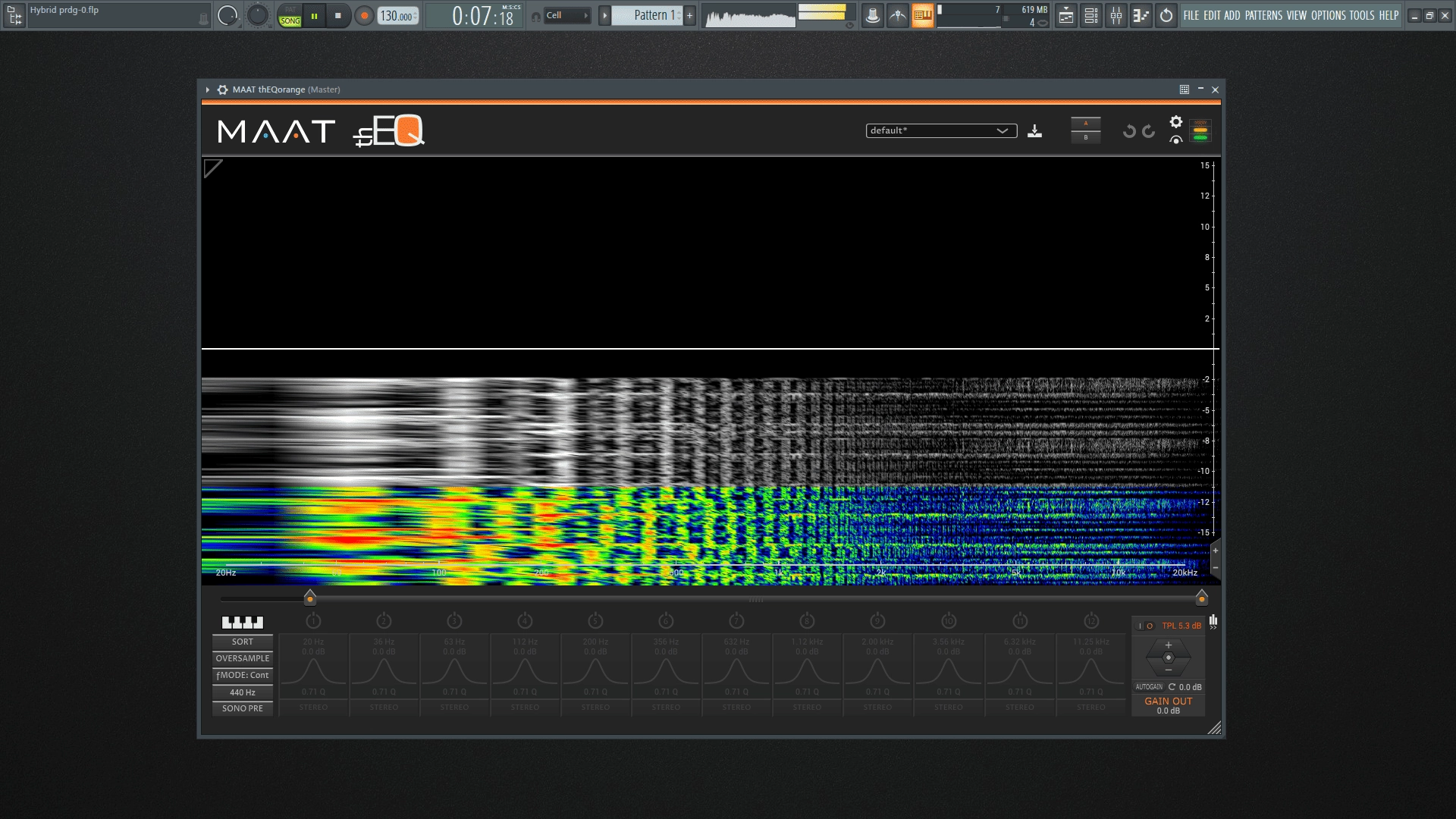Add a new pattern with plus button

coord(689,15)
